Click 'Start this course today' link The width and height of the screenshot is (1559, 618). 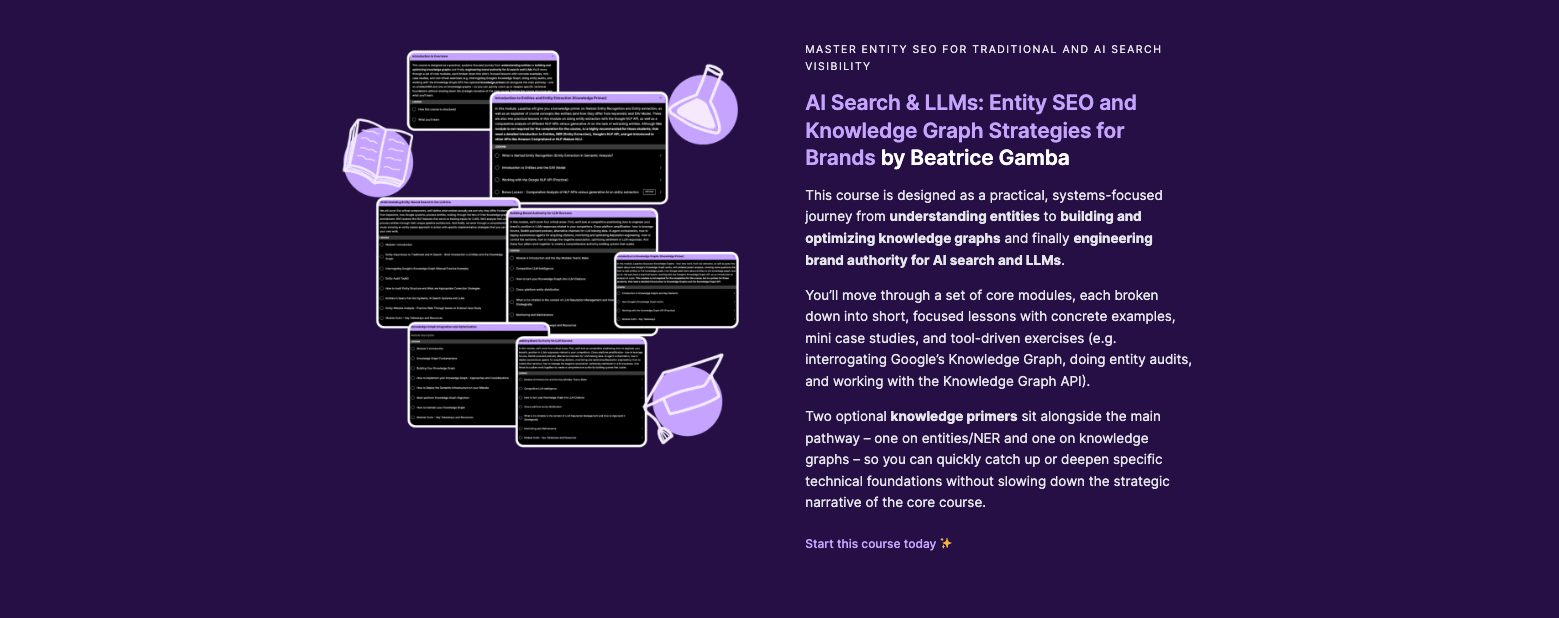(x=870, y=544)
